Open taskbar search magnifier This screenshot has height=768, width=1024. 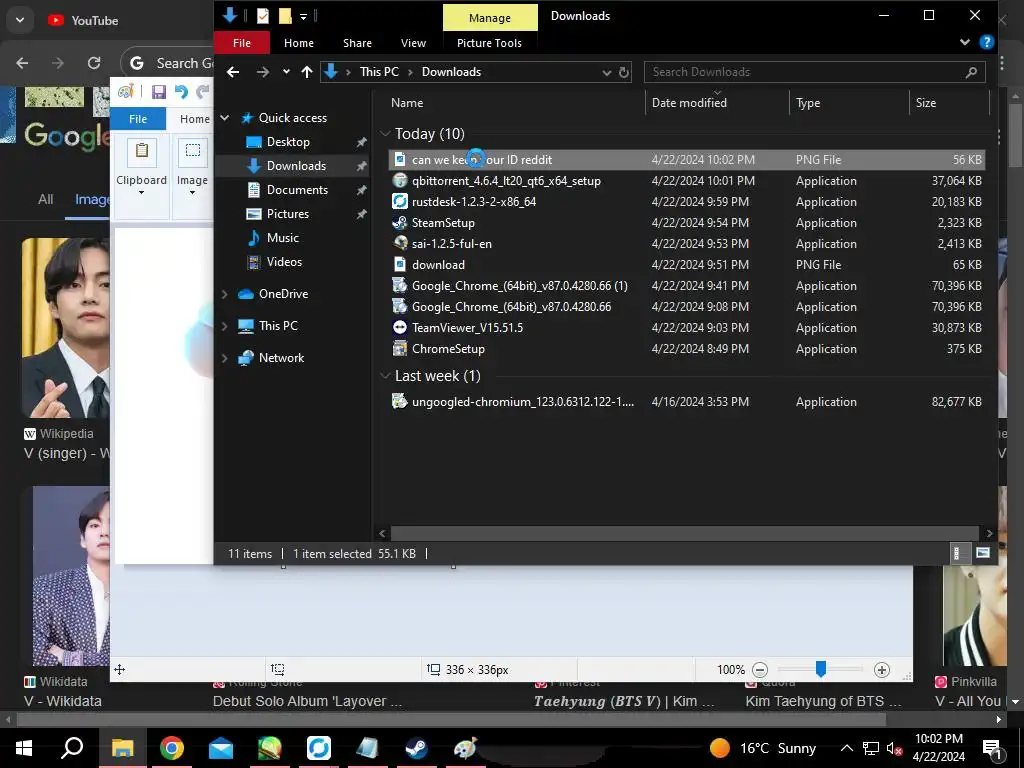(x=72, y=748)
